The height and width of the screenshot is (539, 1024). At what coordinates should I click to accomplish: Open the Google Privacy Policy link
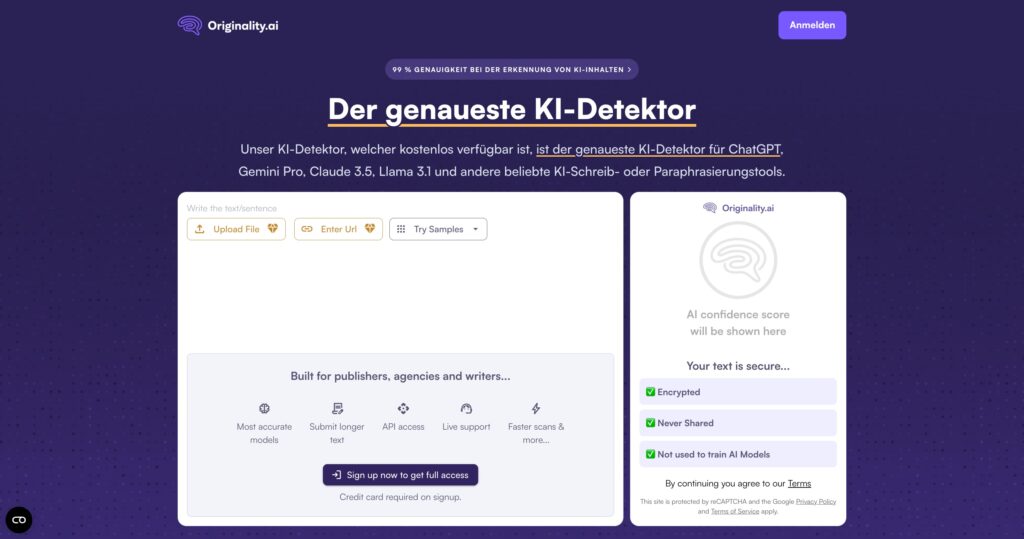point(816,502)
